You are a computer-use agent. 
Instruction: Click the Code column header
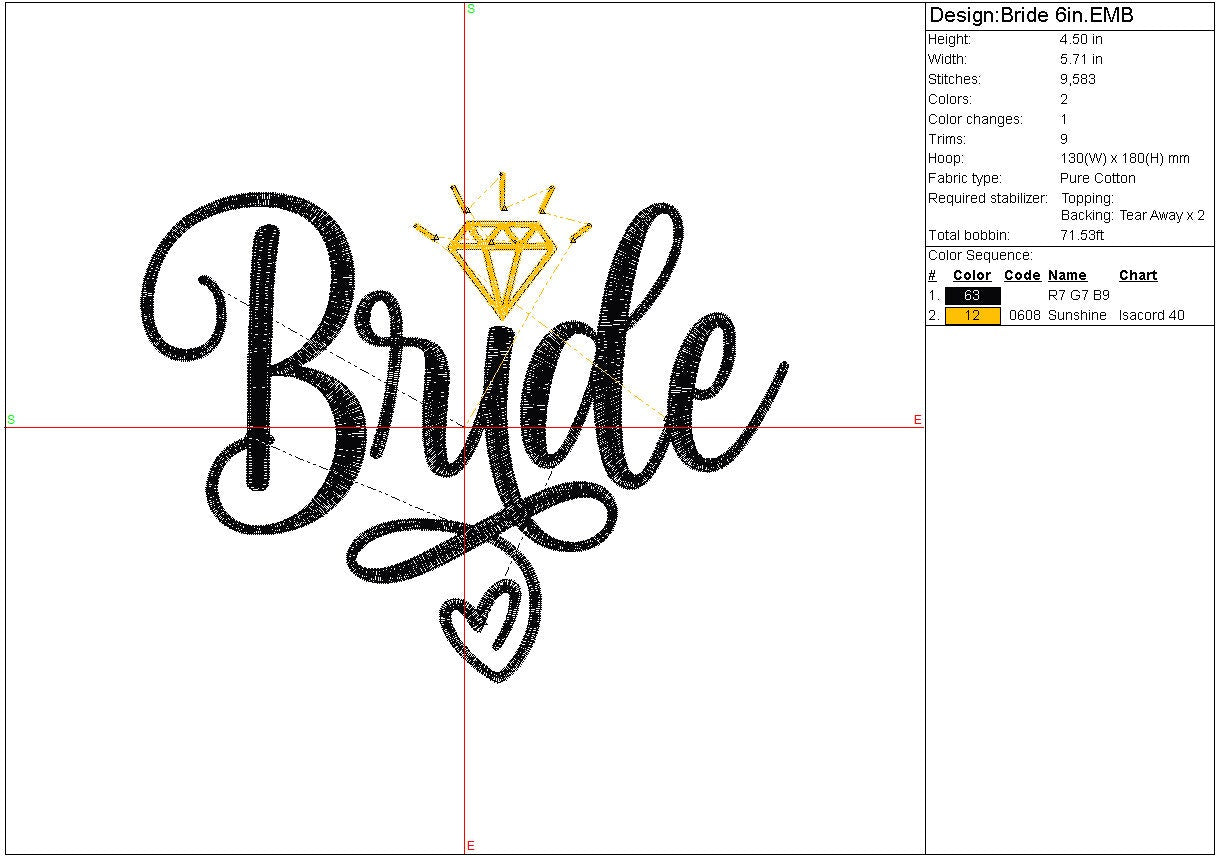[1022, 276]
